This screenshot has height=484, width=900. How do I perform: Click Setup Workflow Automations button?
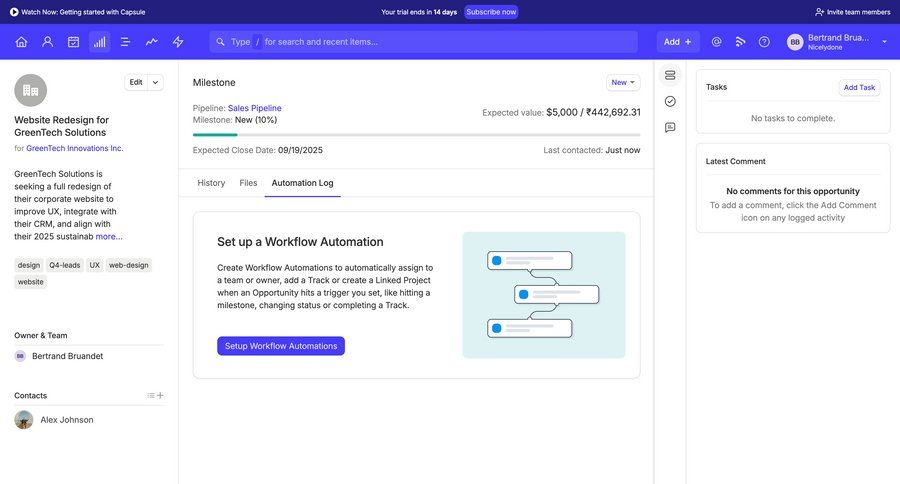[280, 346]
